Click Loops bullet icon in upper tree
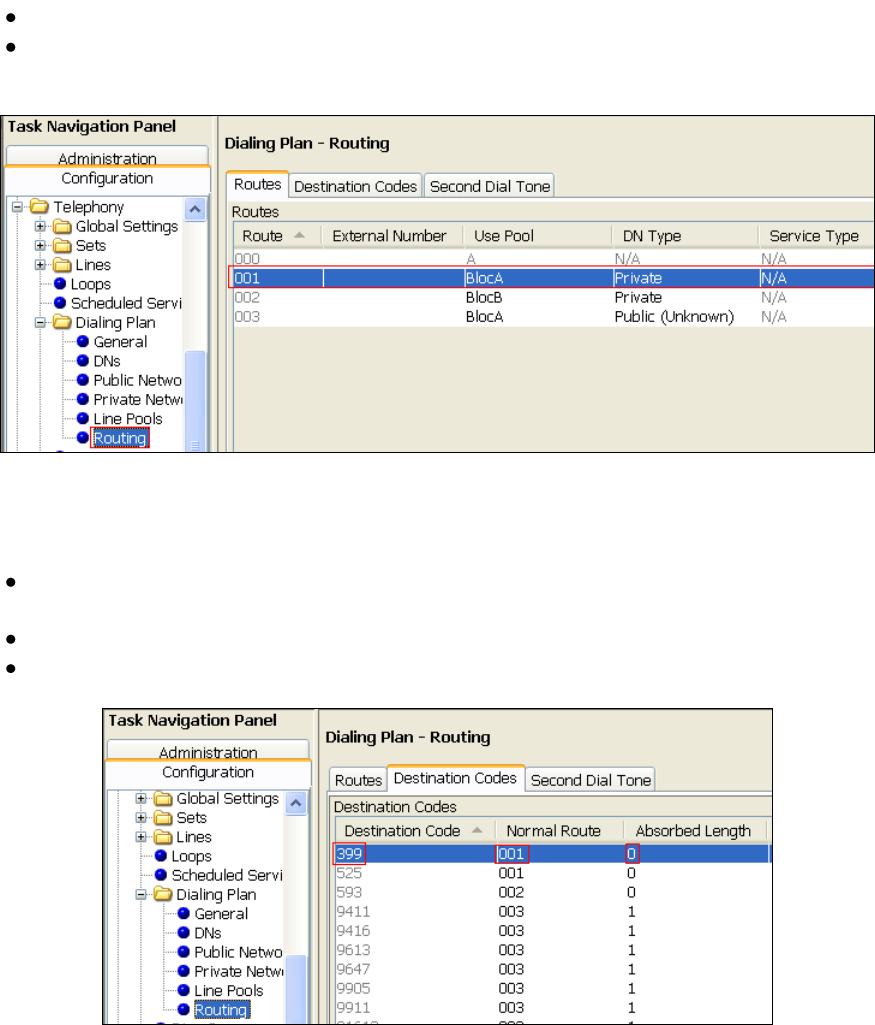The image size is (875, 1025). pyautogui.click(x=60, y=284)
